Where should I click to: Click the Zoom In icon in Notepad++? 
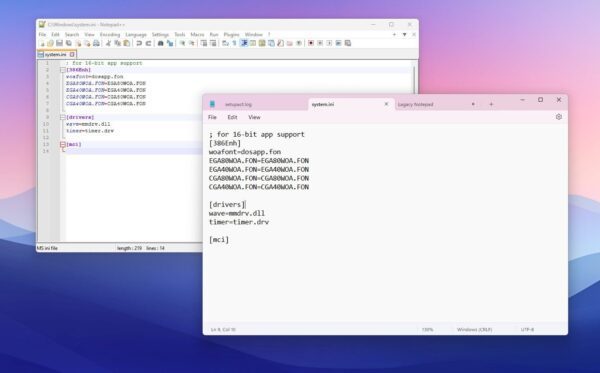[x=183, y=43]
